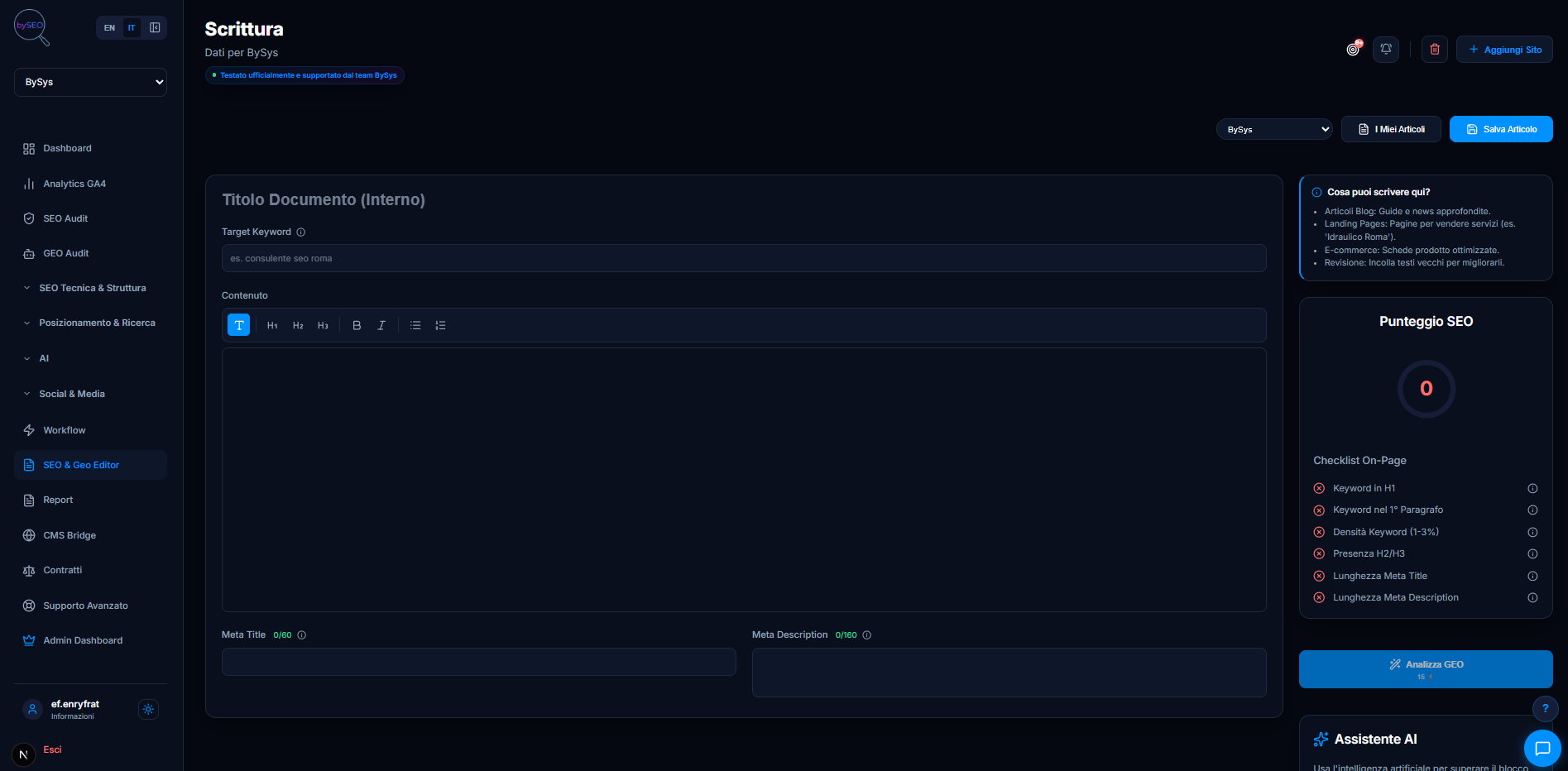The width and height of the screenshot is (1568, 771).
Task: Open Supporto Avanzato
Action: (90, 606)
